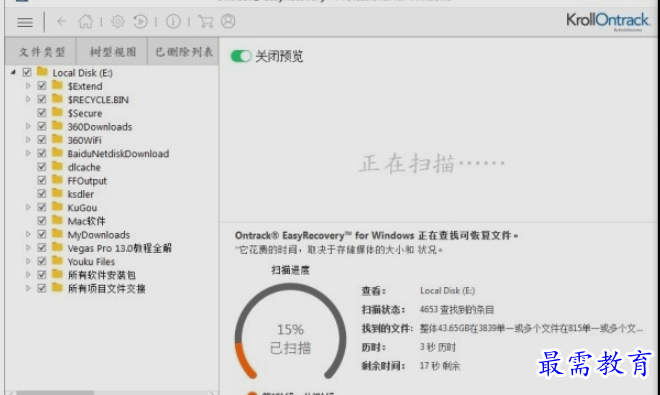The height and width of the screenshot is (395, 660).
Task: Expand the $Extend folder
Action: click(28, 86)
